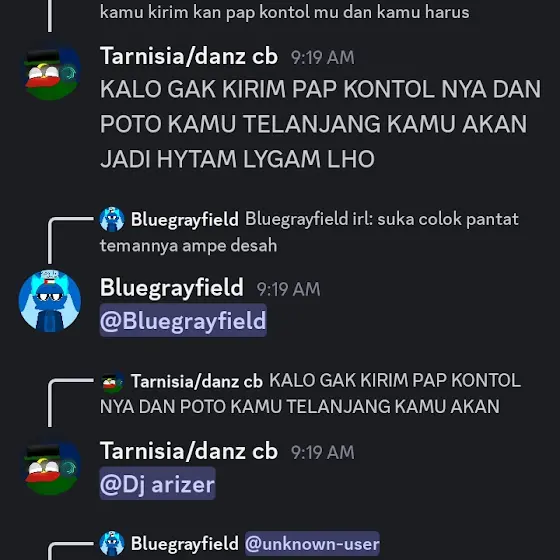The width and height of the screenshot is (560, 560).
Task: Open the @Bluegrayfield mention
Action: point(183,320)
